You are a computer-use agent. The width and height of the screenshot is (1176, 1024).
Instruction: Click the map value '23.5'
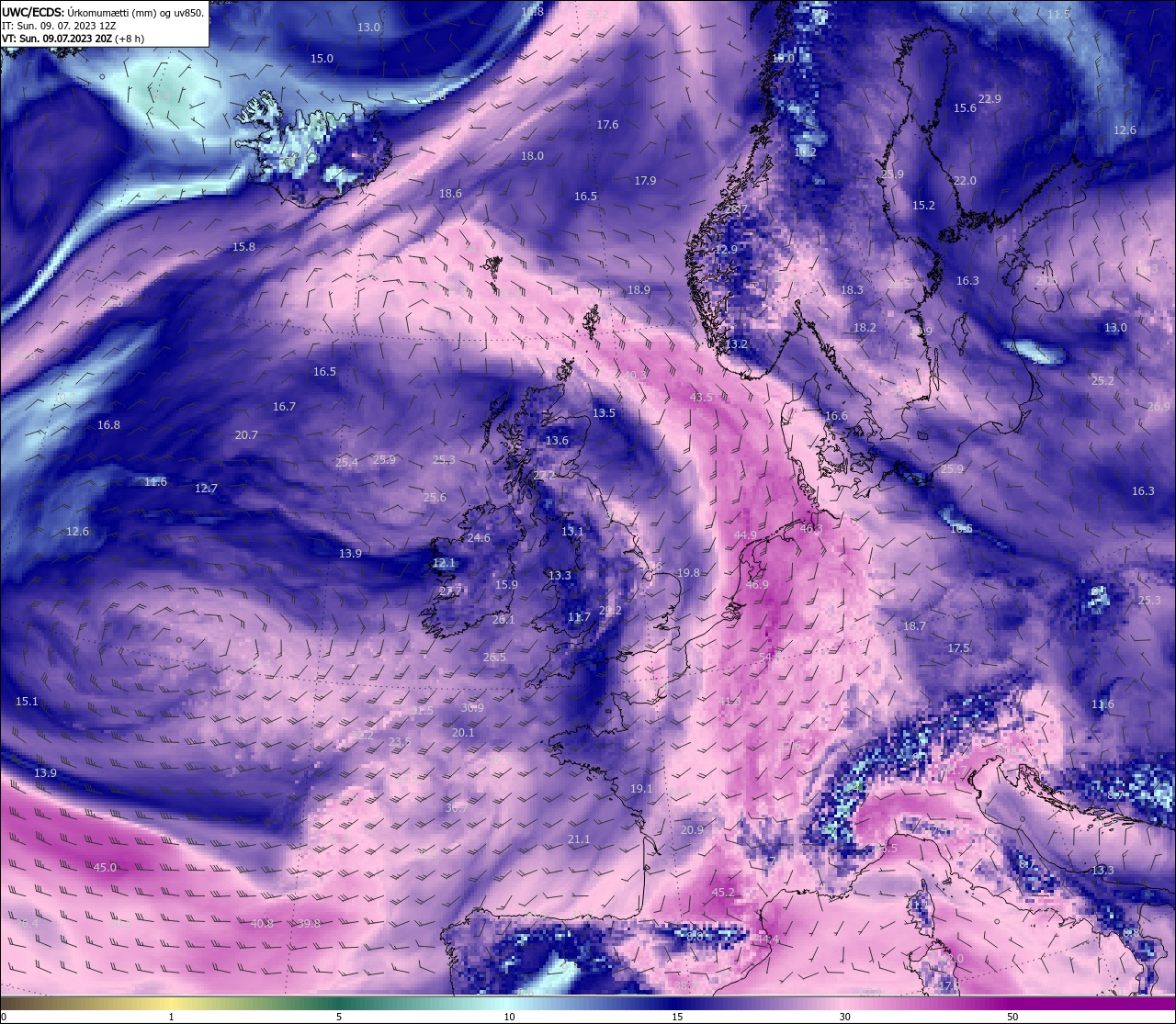point(400,742)
